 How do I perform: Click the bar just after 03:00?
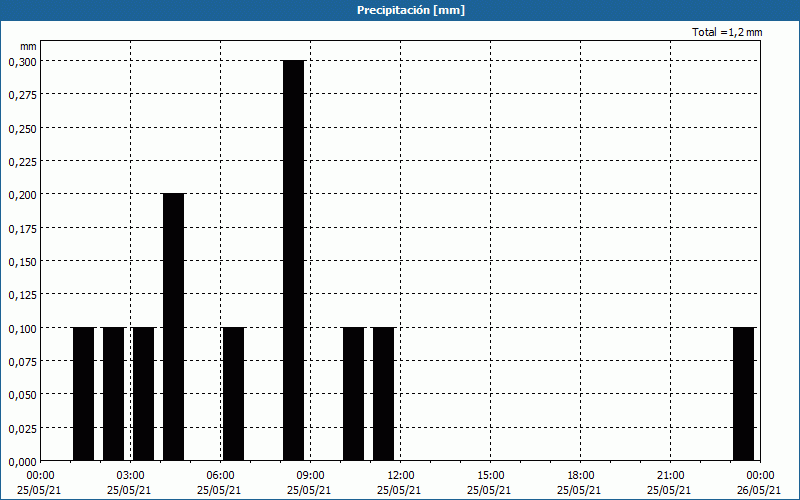click(x=143, y=394)
